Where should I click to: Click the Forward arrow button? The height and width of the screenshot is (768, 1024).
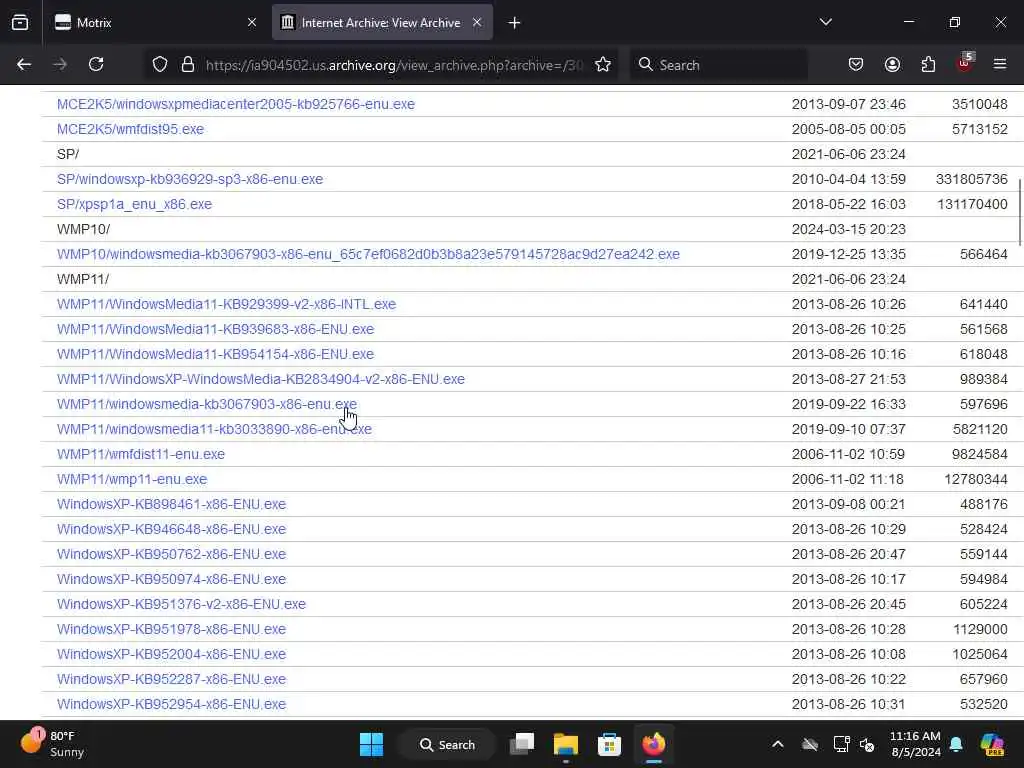60,64
